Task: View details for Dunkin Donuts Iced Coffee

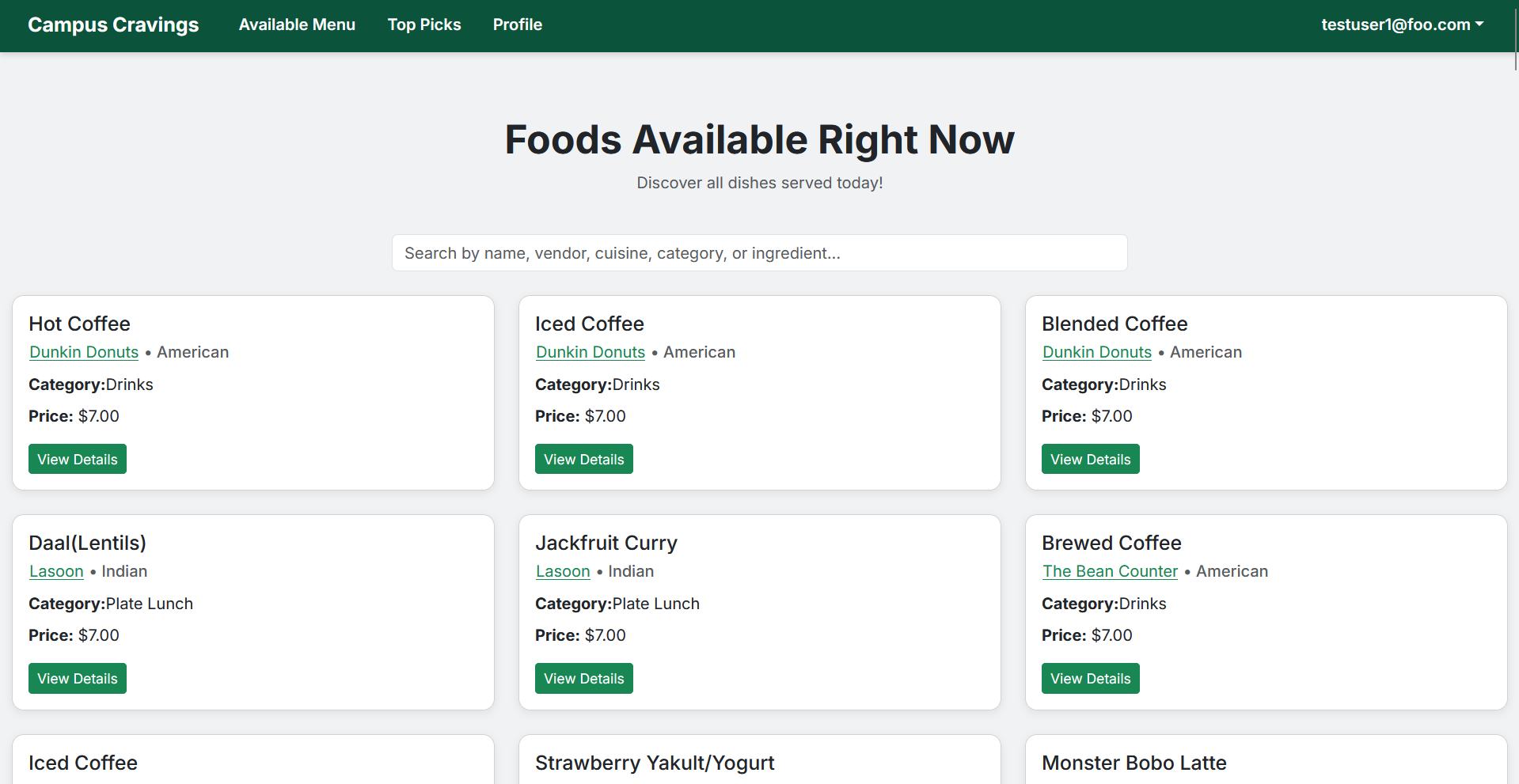Action: pyautogui.click(x=583, y=460)
